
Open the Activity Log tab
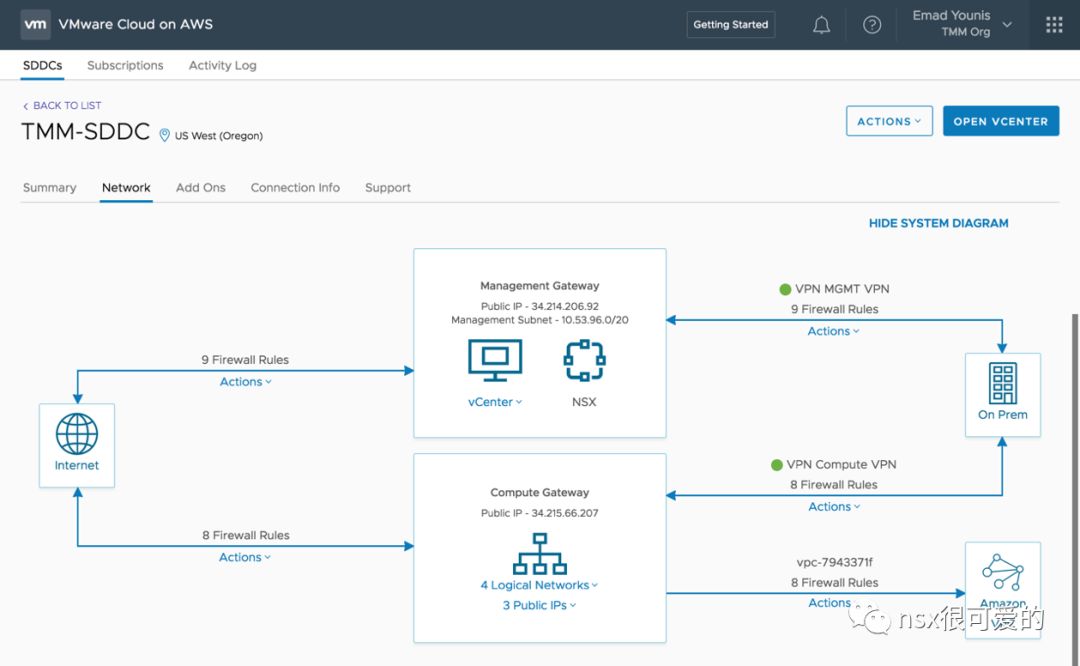point(222,65)
